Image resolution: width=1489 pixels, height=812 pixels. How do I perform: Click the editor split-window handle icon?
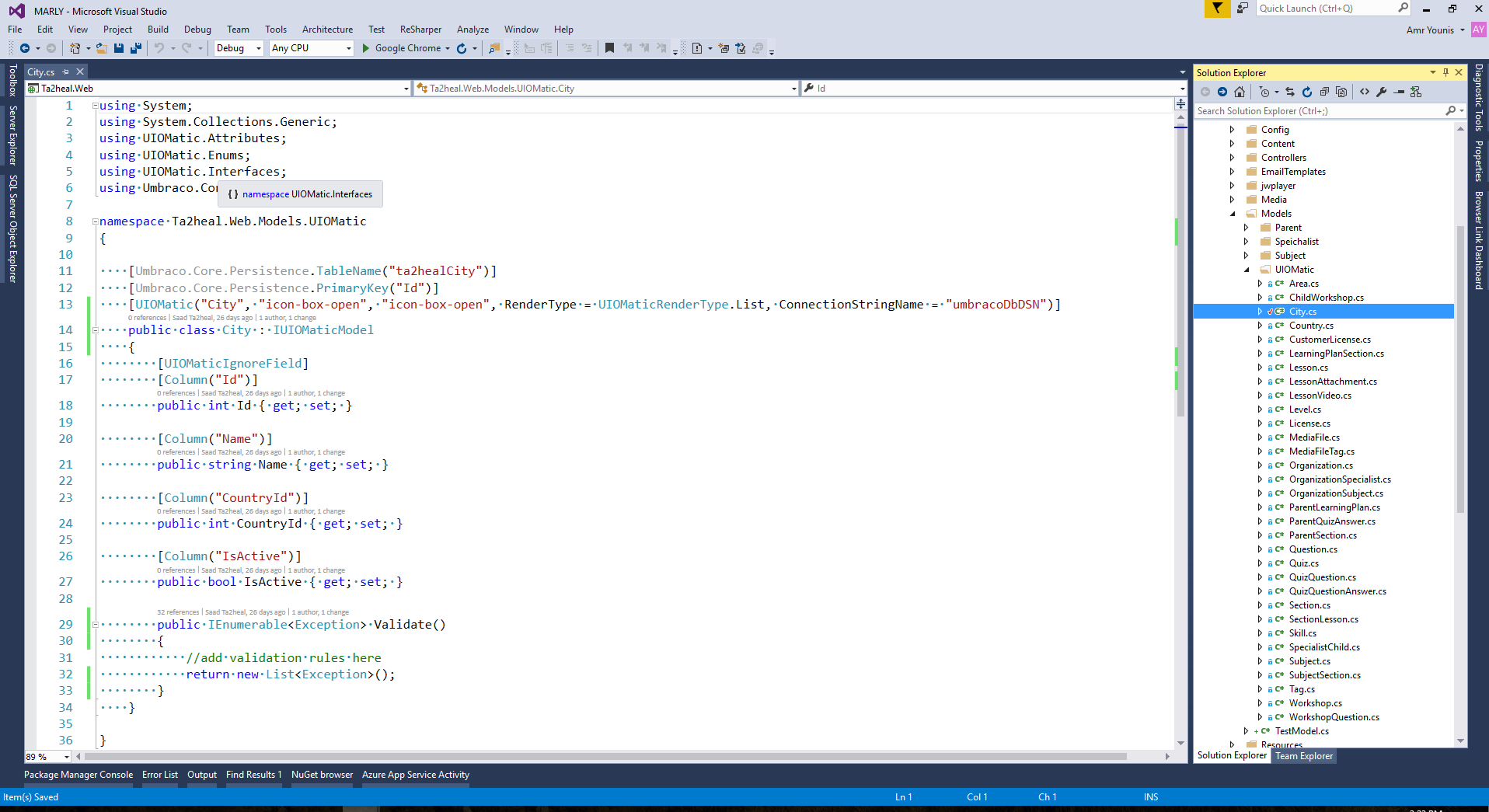pos(1180,103)
